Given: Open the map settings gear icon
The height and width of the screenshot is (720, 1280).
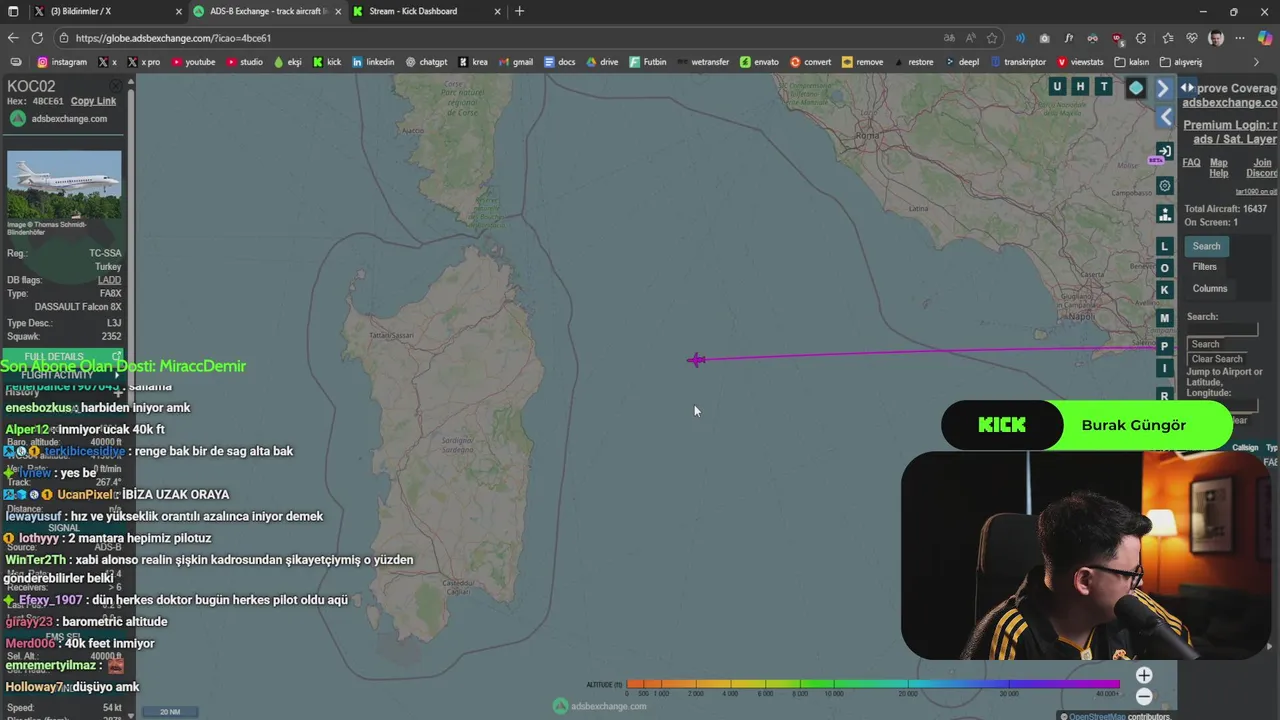Looking at the screenshot, I should click(x=1164, y=186).
